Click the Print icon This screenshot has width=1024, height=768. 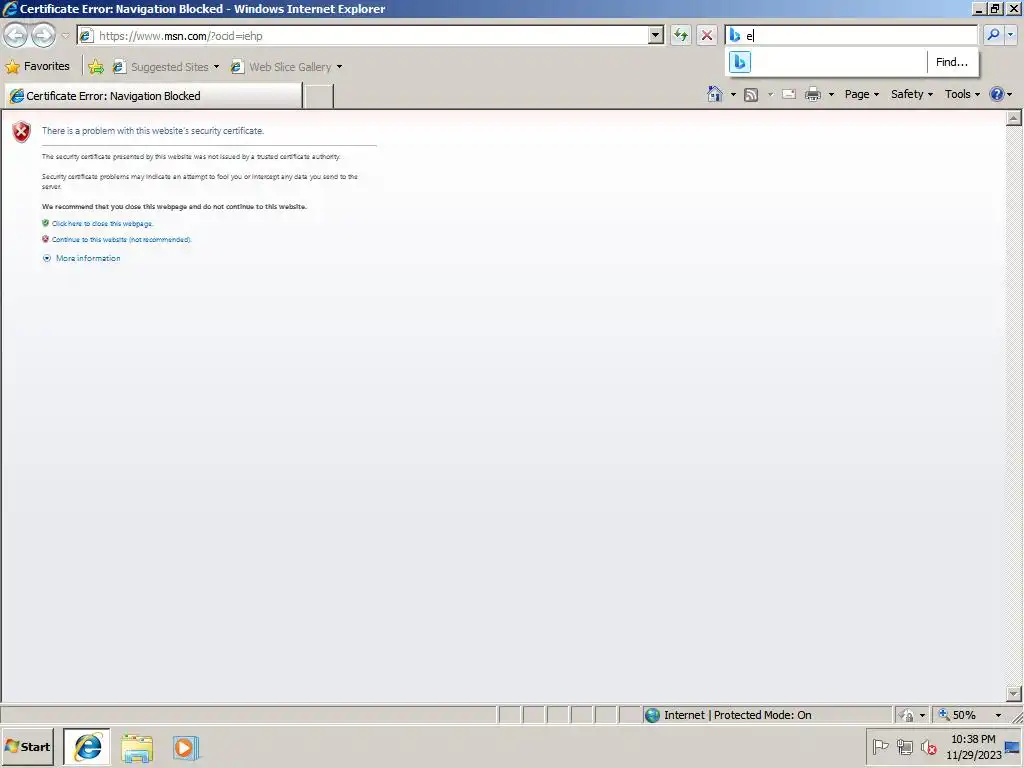[x=812, y=94]
